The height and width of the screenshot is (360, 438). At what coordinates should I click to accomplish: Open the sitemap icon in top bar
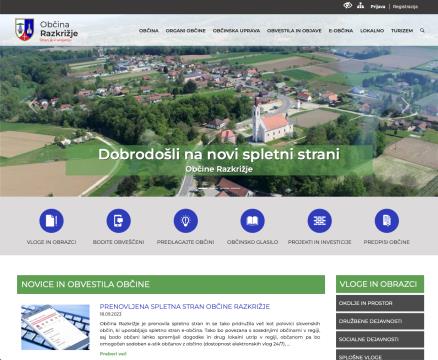360,6
